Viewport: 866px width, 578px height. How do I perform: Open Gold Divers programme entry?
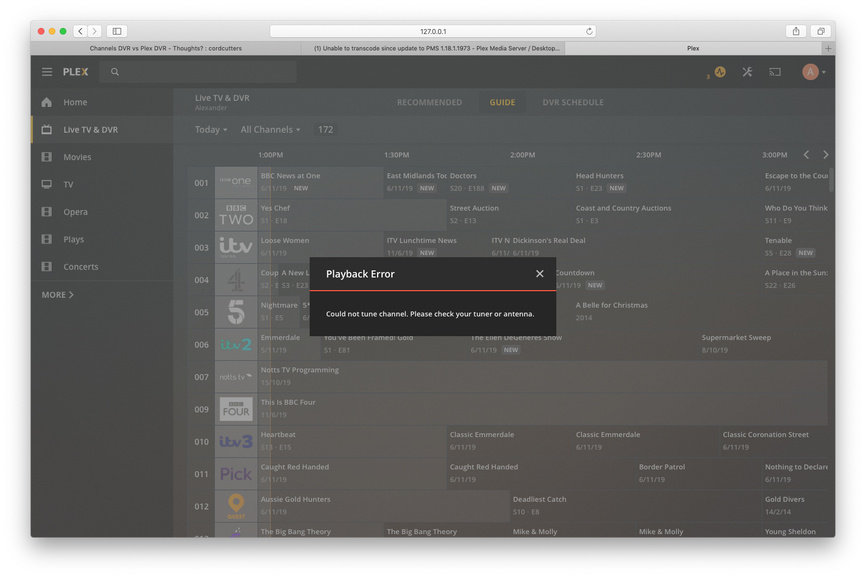point(795,506)
